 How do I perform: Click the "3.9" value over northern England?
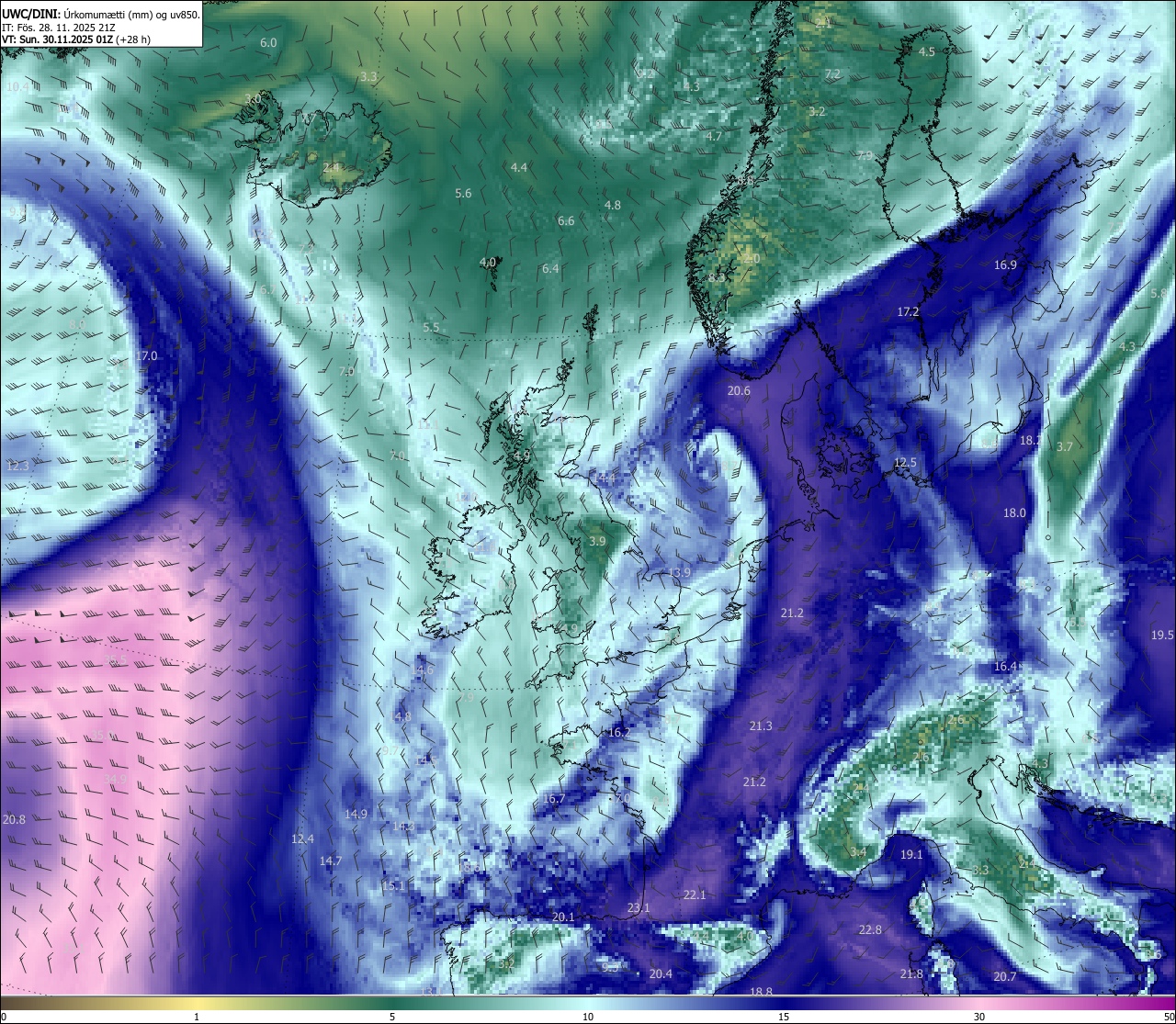coord(597,542)
